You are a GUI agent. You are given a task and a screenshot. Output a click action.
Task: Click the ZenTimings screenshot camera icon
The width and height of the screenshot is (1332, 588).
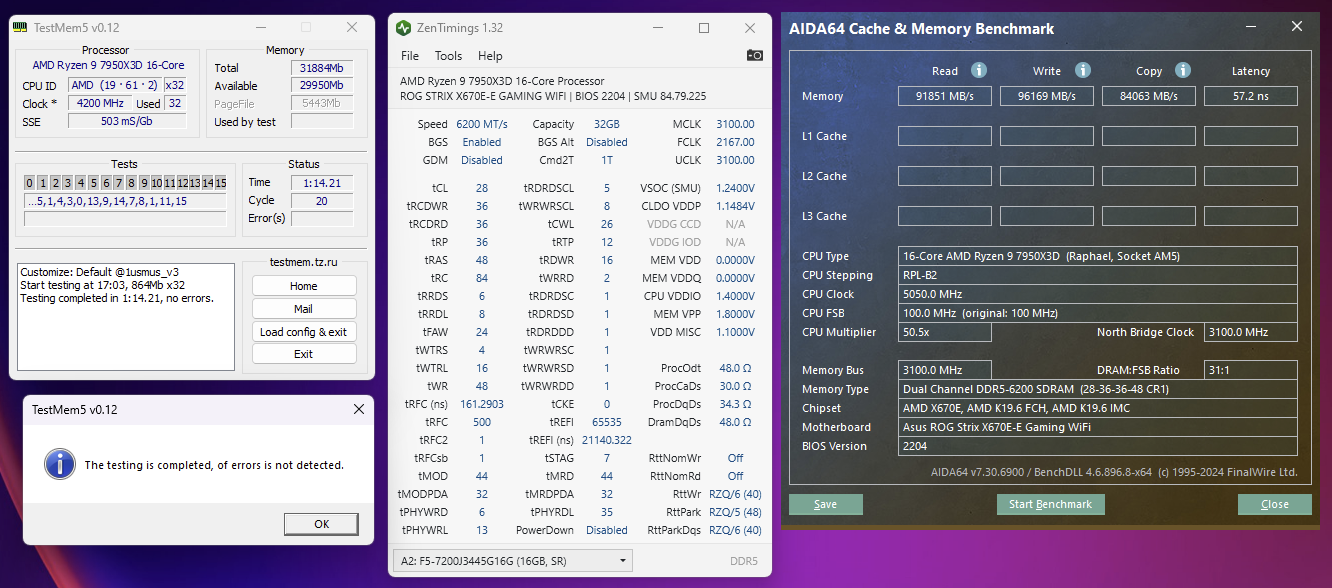click(755, 55)
